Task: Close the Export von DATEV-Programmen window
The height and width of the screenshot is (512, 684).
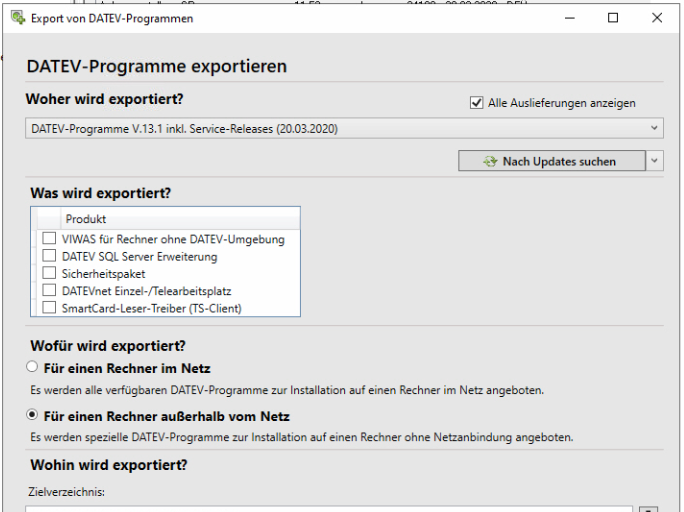Action: pos(657,18)
